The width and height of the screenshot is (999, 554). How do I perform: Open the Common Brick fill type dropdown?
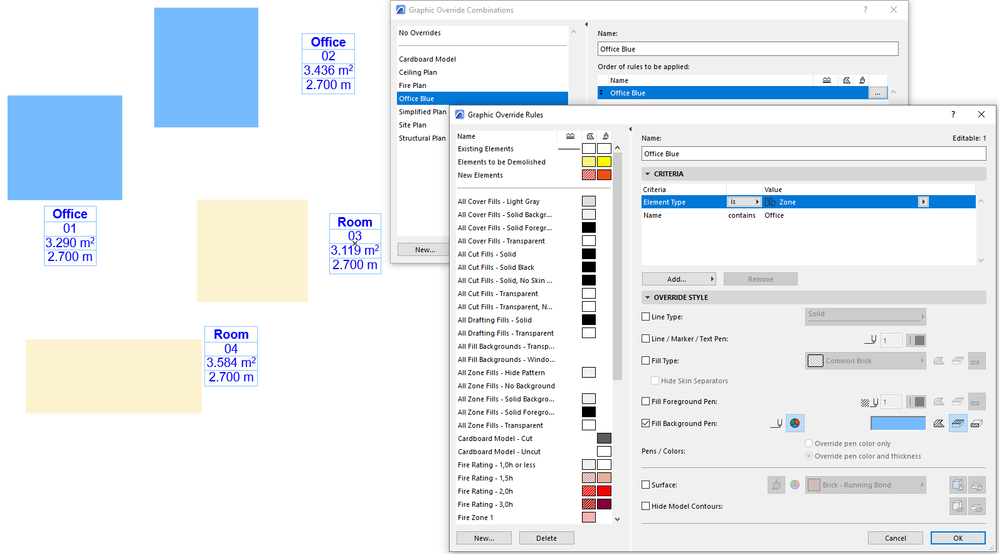coord(865,360)
